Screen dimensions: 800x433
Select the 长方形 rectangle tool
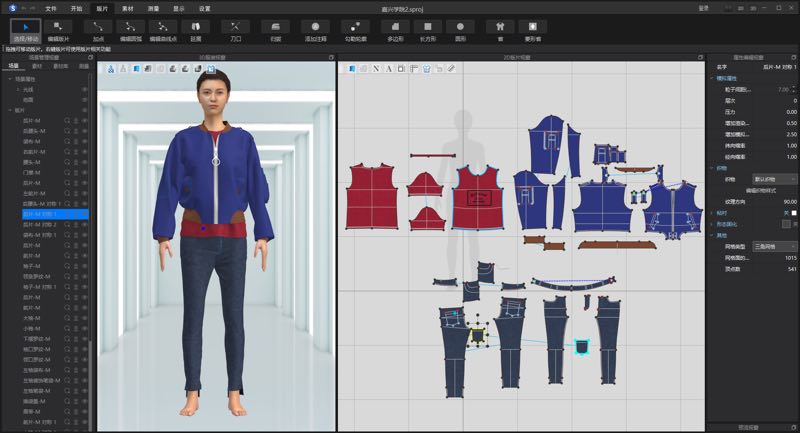(x=428, y=31)
